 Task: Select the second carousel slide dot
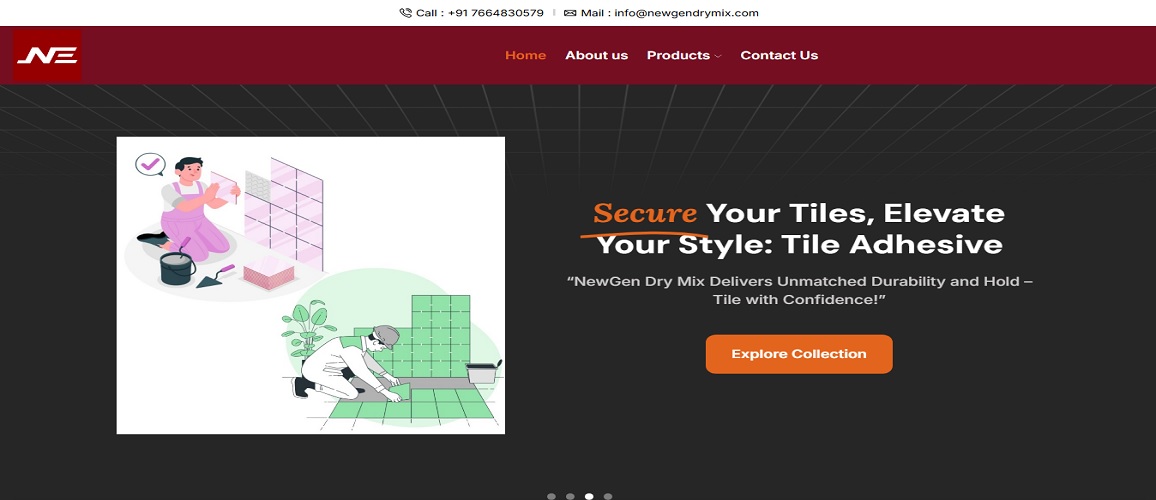coord(570,496)
